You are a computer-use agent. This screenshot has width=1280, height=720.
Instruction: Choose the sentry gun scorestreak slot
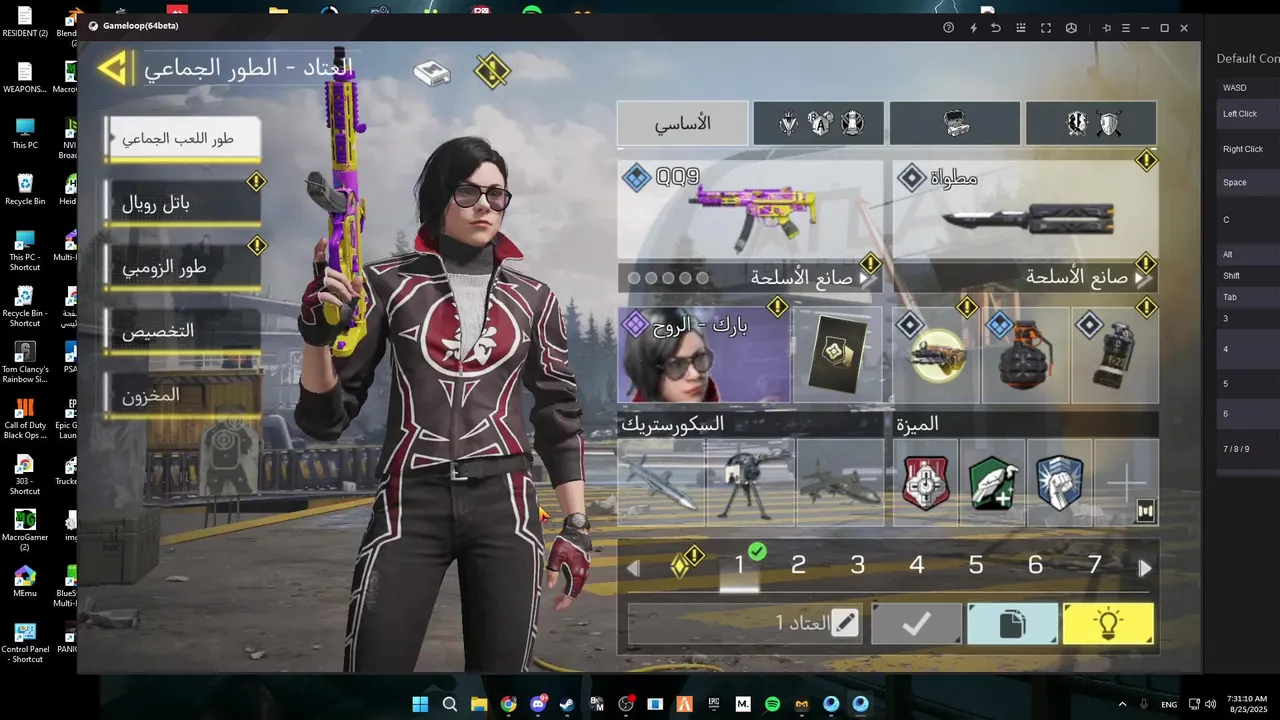point(750,482)
